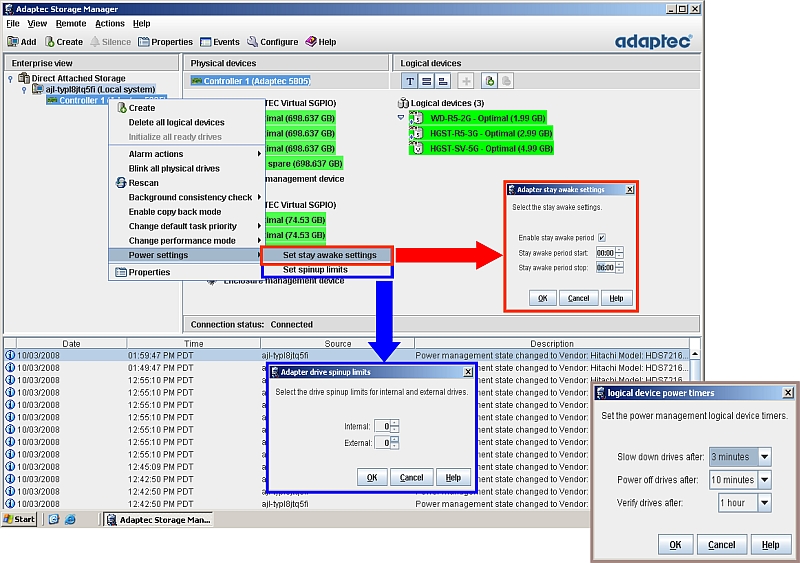The height and width of the screenshot is (563, 800).
Task: Select Delete all logical devices
Action: (x=177, y=123)
